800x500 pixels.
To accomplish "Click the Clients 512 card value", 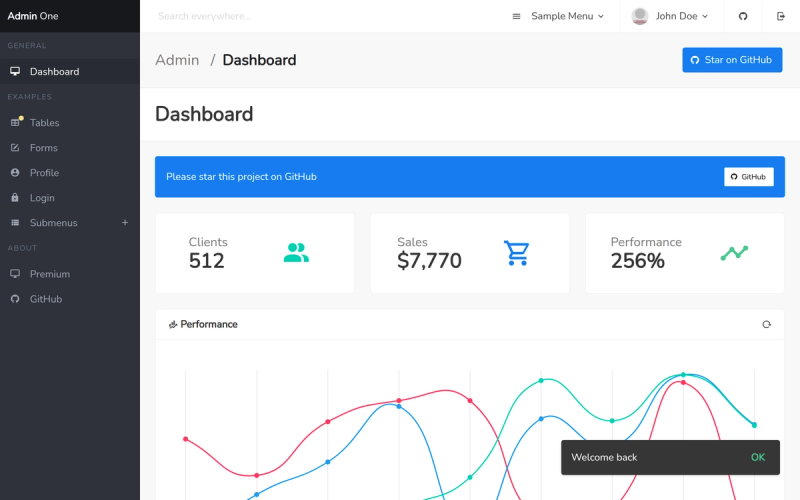I will point(207,261).
